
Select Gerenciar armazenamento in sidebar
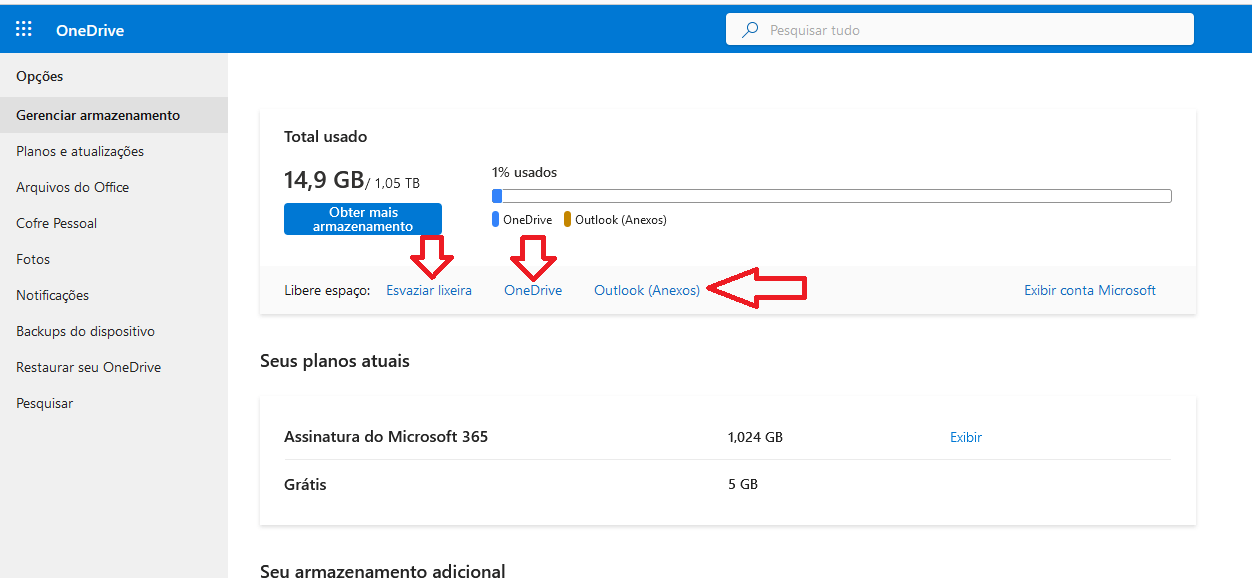point(114,115)
